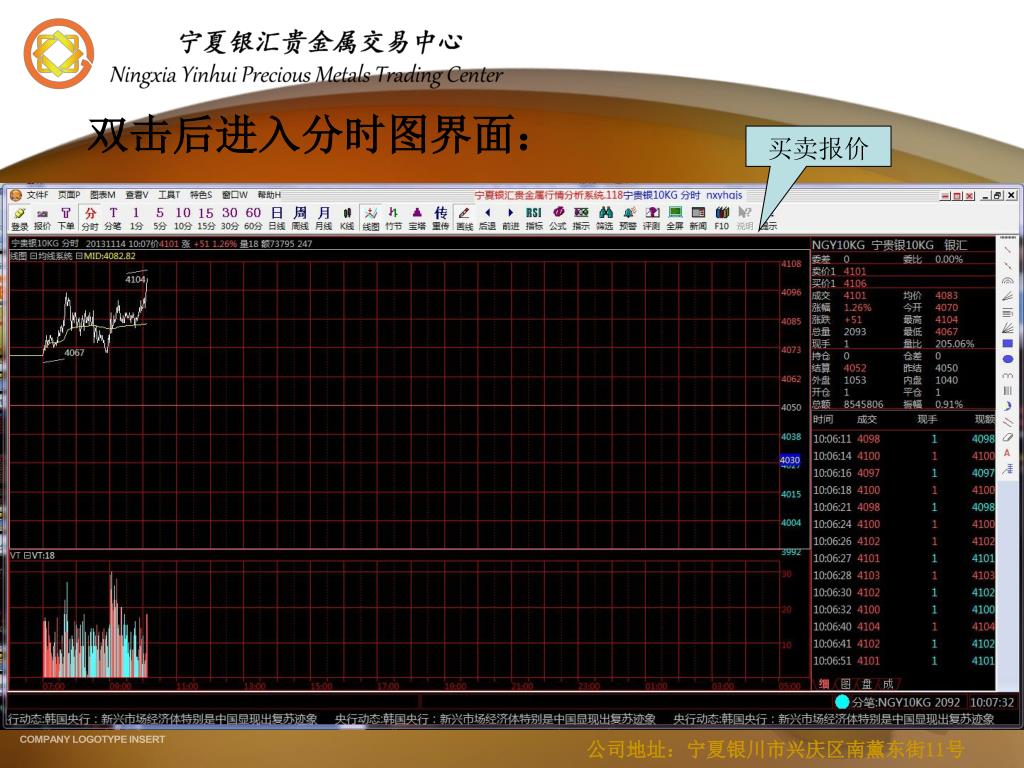1024x768 pixels.
Task: Select the blue rectangle drawing tool
Action: [x=1008, y=343]
